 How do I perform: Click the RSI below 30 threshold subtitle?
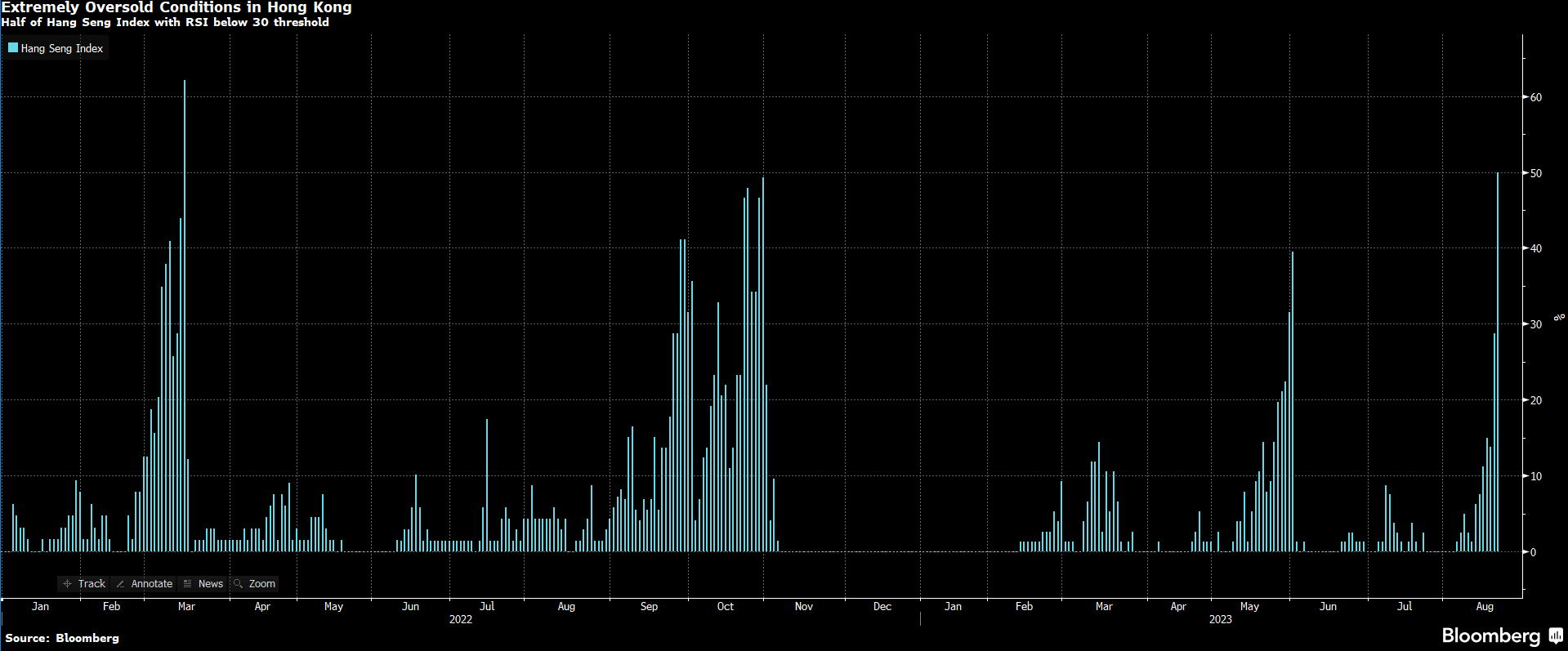[165, 23]
